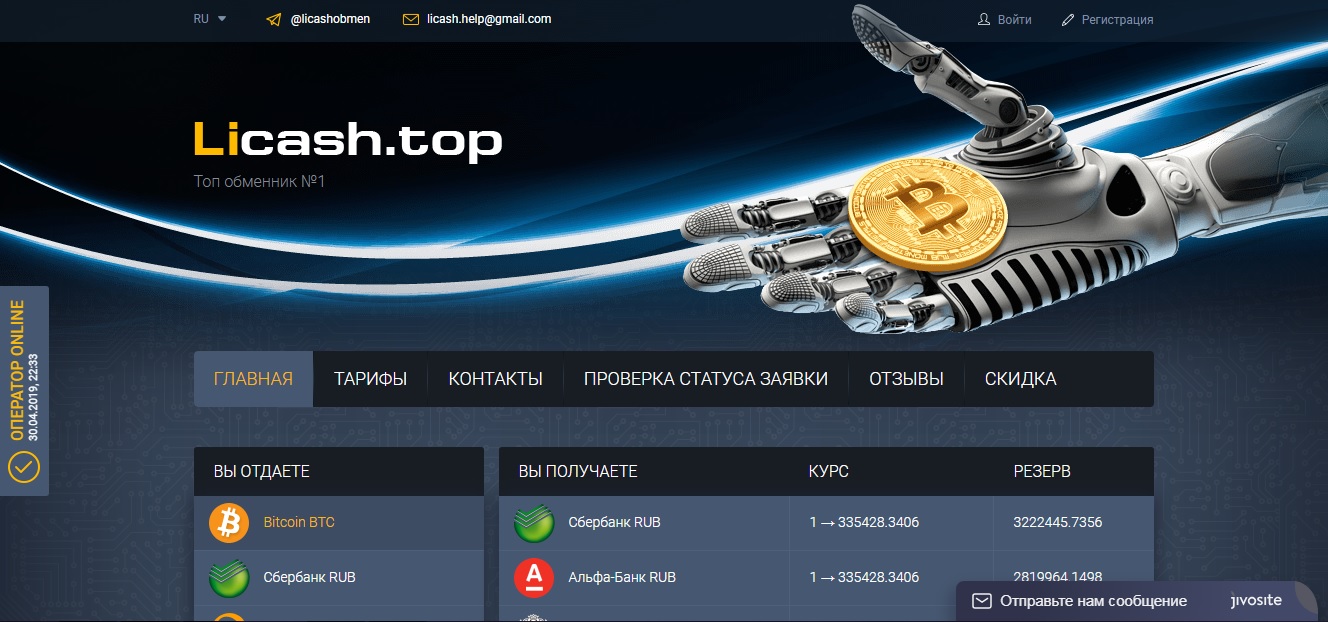1328x622 pixels.
Task: Click the green Сбербанк logo in give column
Action: coord(229,577)
